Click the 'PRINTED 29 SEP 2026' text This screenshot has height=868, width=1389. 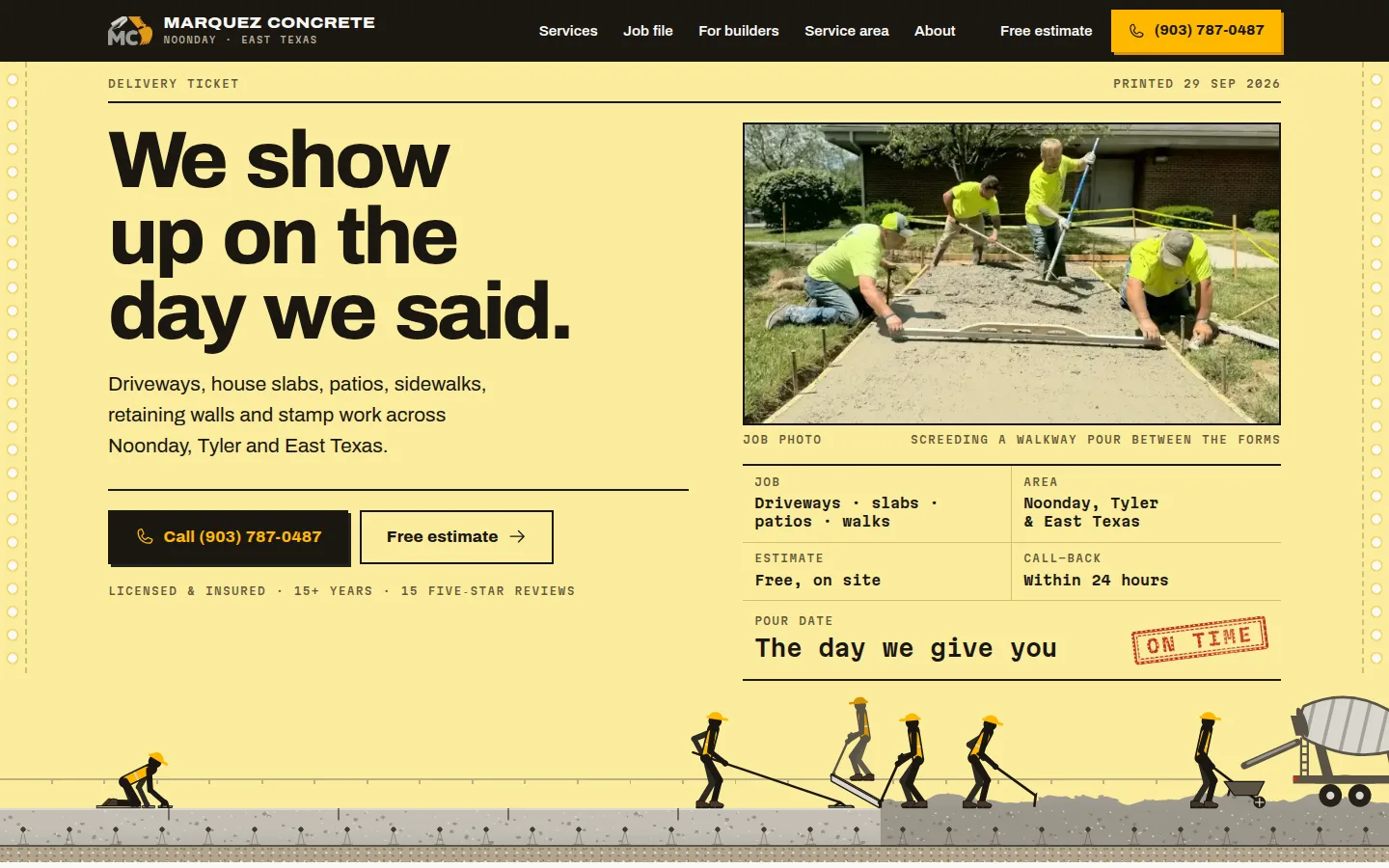click(1197, 84)
